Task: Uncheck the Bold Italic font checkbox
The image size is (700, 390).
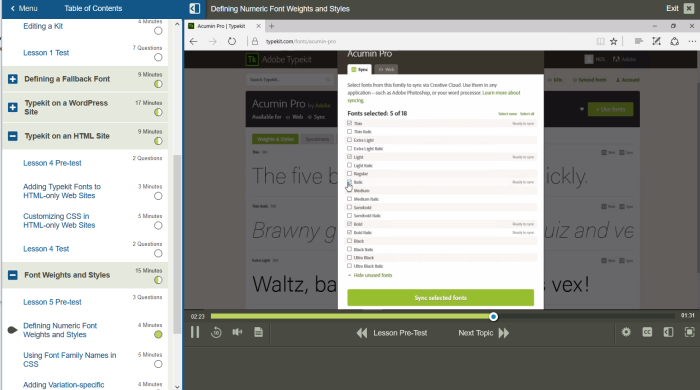Action: coord(350,232)
